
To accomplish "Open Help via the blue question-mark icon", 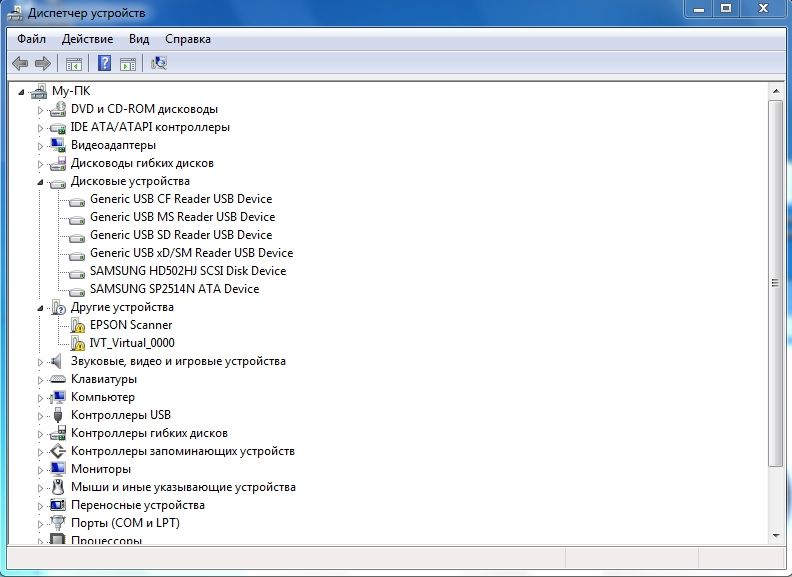I will [104, 63].
